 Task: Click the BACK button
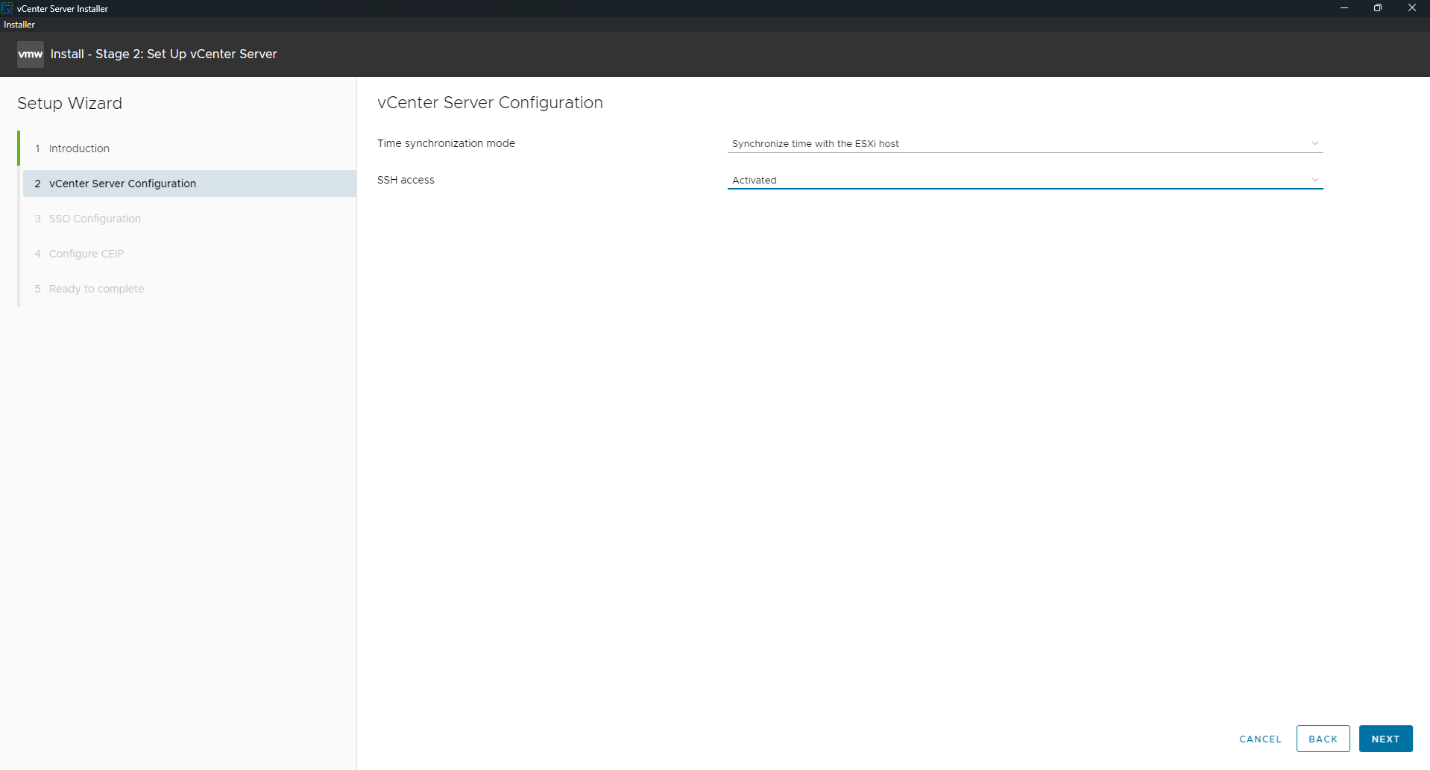pos(1322,738)
